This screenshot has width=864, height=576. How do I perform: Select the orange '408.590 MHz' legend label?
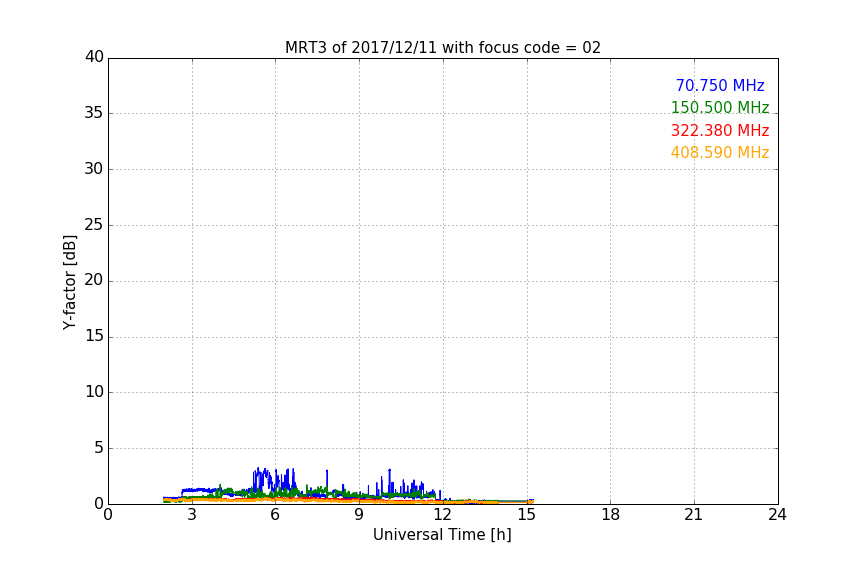720,153
